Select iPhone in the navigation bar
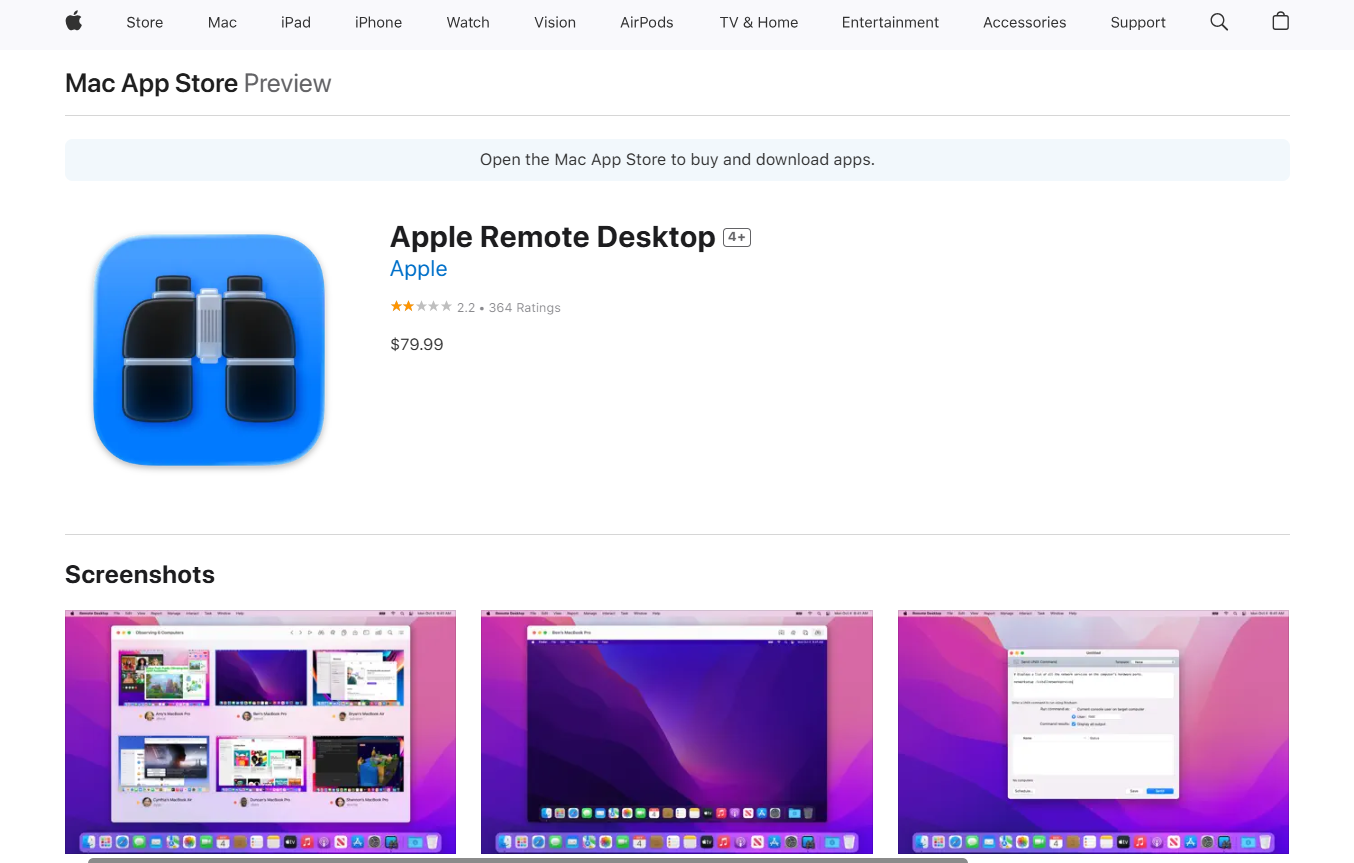Viewport: 1354px width, 863px height. (x=378, y=22)
